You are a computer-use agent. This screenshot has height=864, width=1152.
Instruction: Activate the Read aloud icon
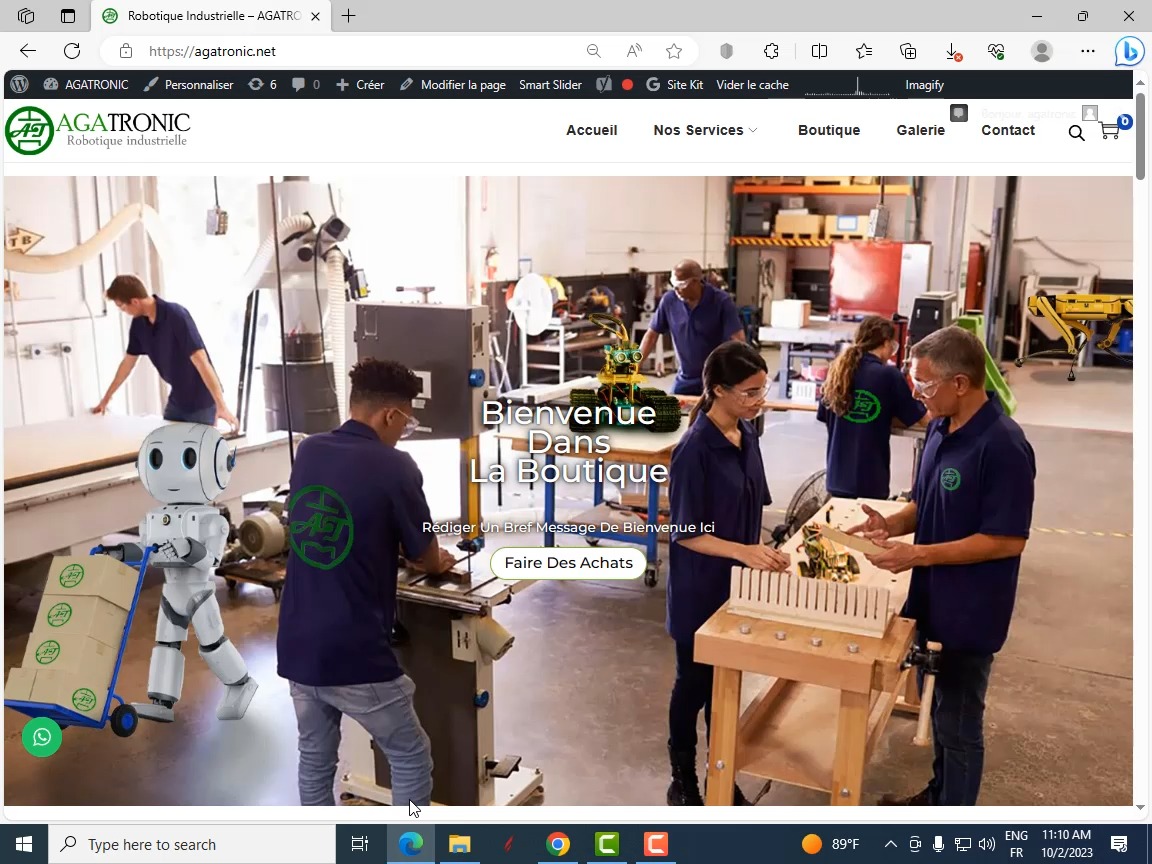[634, 51]
